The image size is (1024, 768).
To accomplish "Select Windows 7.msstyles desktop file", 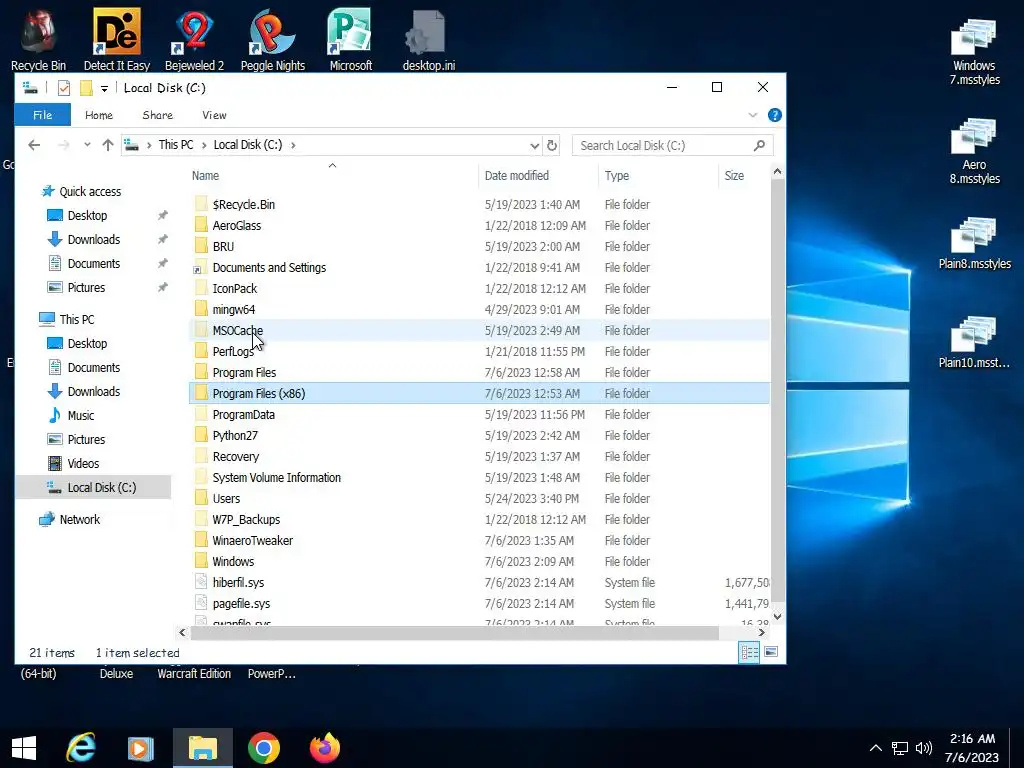I will click(974, 51).
